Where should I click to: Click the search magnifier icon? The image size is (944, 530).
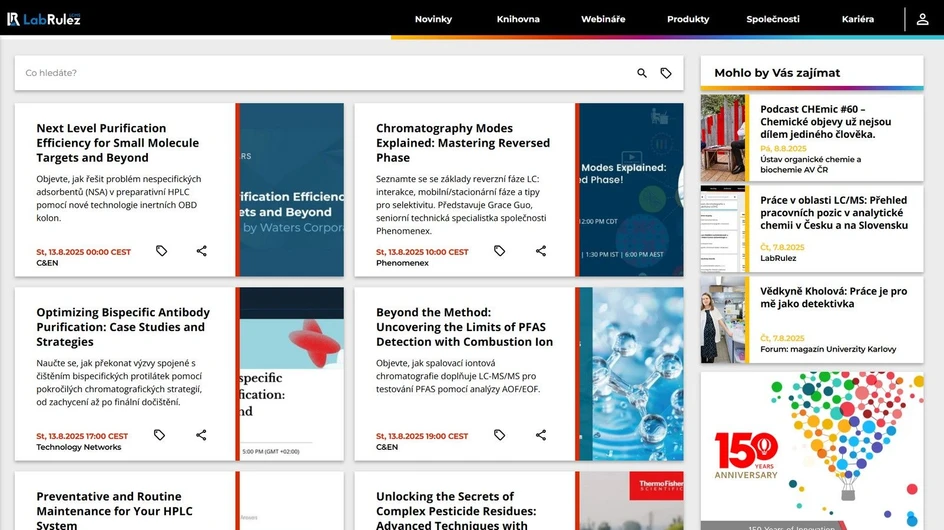pyautogui.click(x=642, y=73)
